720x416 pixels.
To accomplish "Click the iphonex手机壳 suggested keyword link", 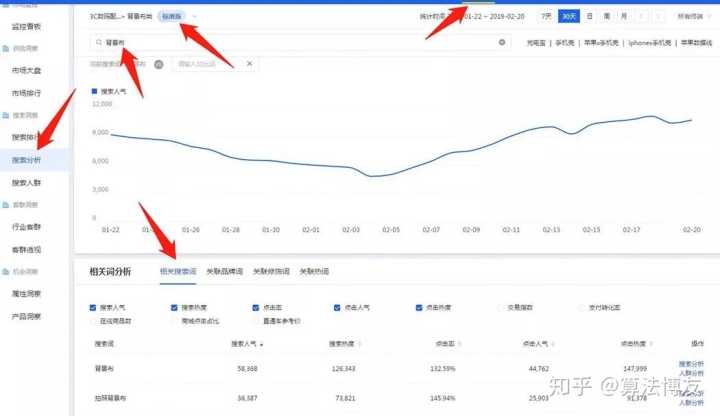I will point(650,43).
